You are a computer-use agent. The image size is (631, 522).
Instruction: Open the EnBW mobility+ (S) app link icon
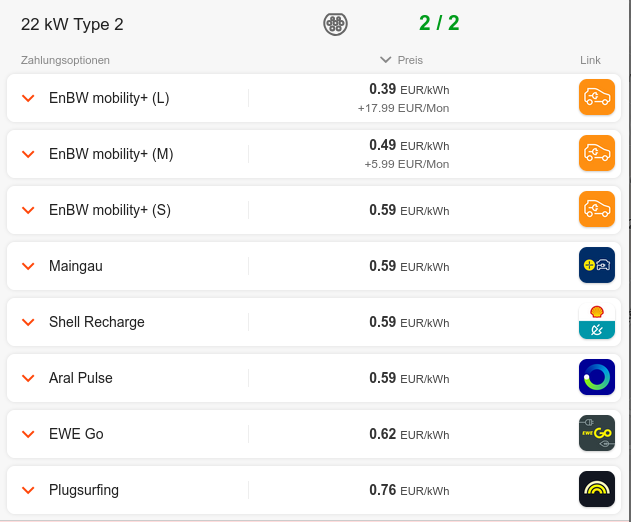tap(597, 209)
